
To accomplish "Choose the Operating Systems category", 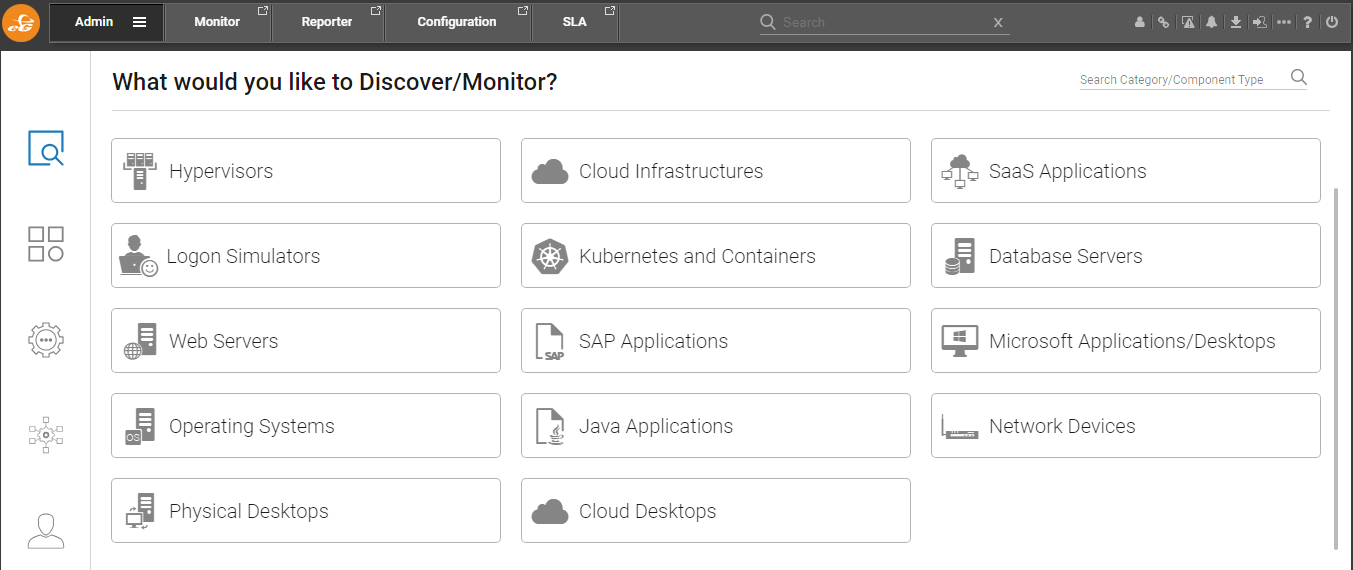I will tap(306, 426).
